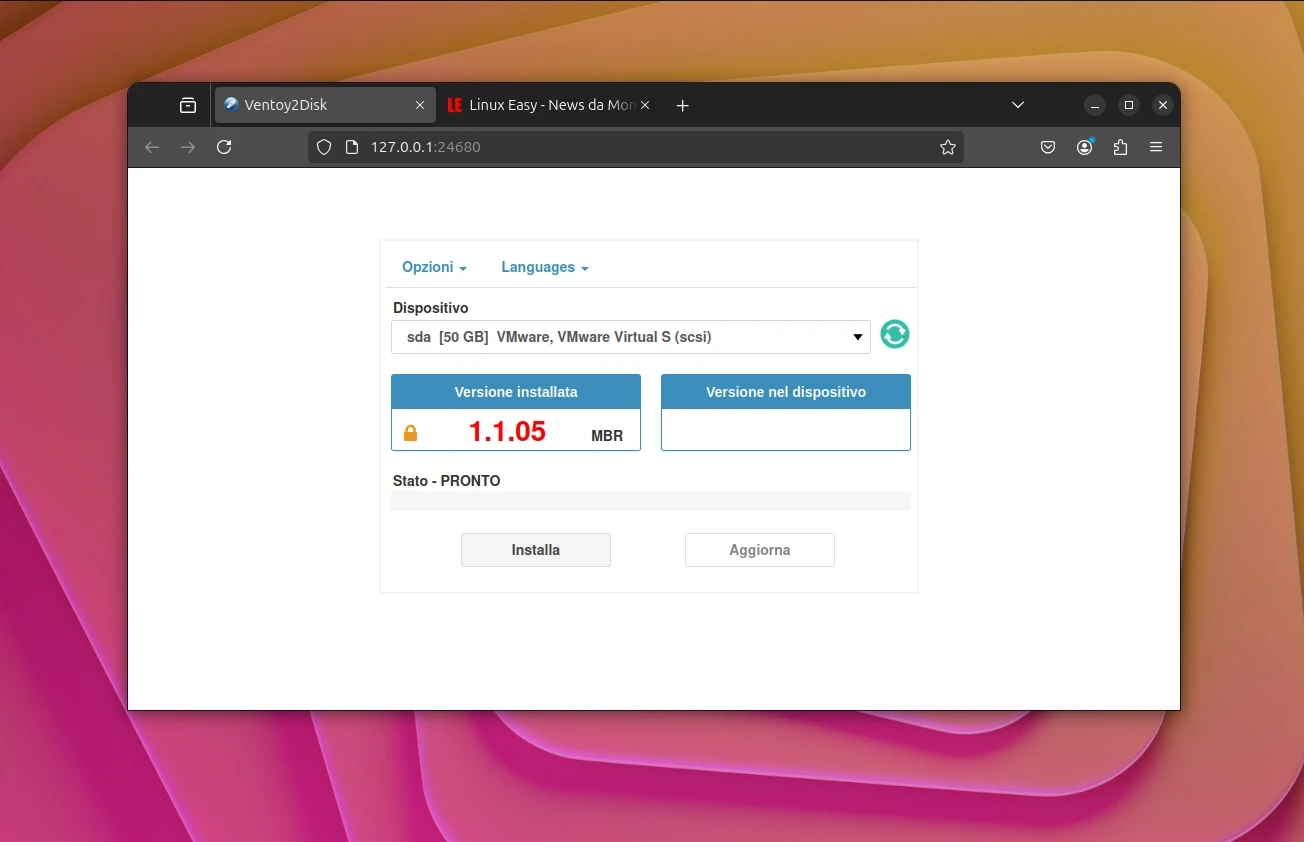Open the Firefox extensions puzzle icon

tap(1120, 147)
